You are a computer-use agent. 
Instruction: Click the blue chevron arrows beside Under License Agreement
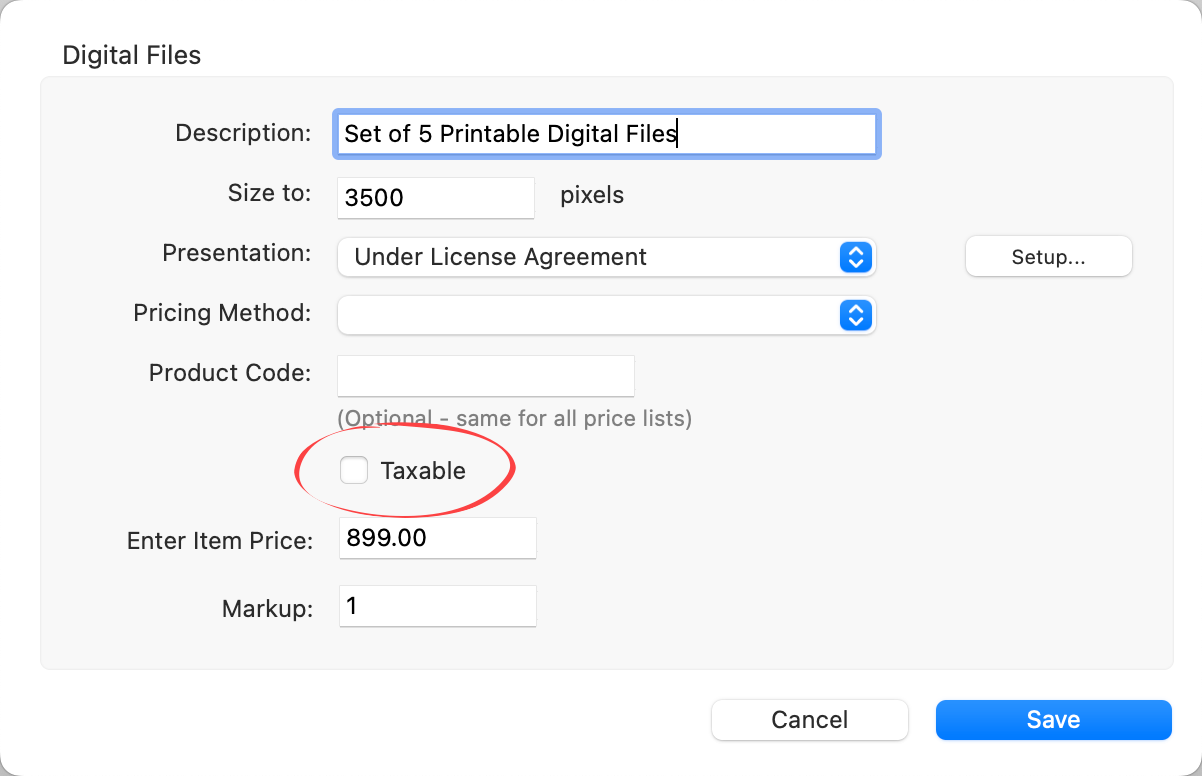[x=855, y=257]
